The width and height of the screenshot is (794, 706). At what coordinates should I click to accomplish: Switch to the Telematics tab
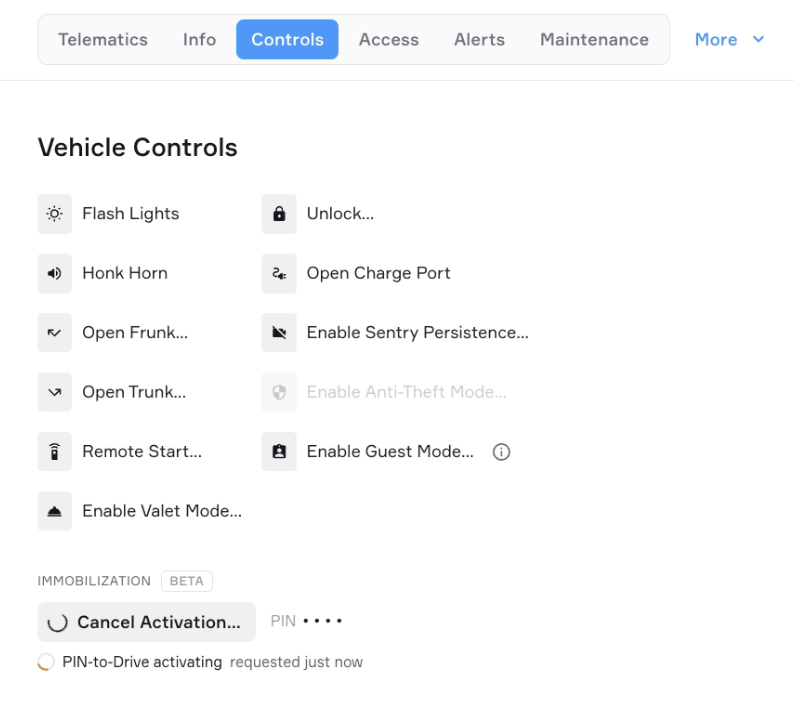[103, 40]
